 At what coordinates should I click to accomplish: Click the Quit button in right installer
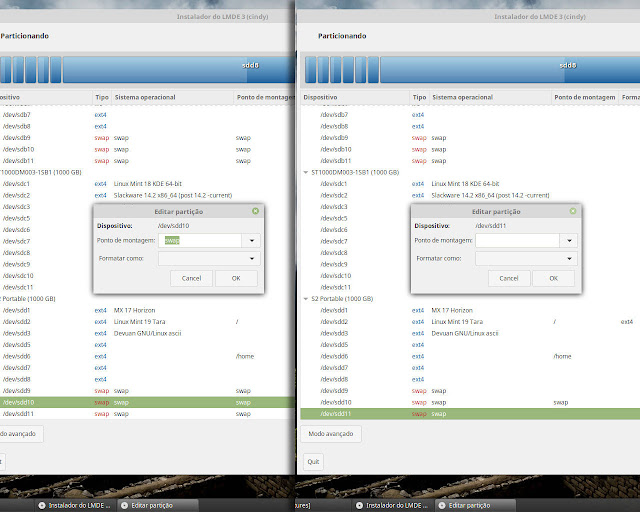(313, 461)
